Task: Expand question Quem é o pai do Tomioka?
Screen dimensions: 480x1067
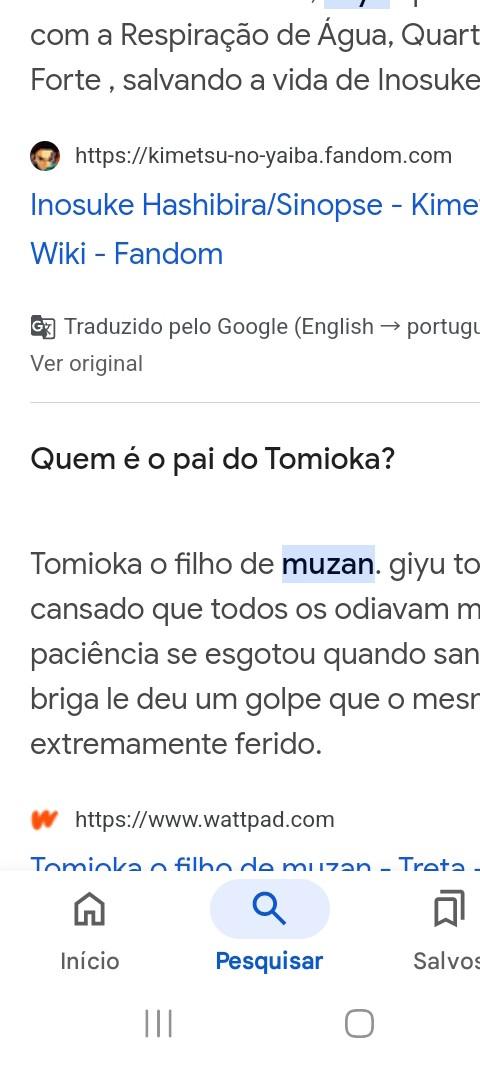Action: 212,460
